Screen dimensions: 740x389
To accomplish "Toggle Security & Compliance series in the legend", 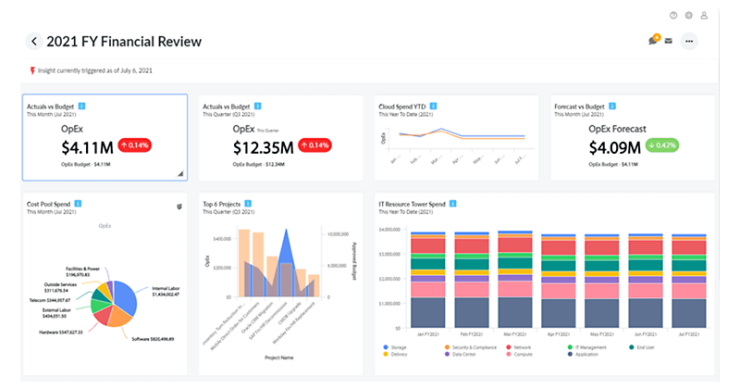I will [x=471, y=347].
